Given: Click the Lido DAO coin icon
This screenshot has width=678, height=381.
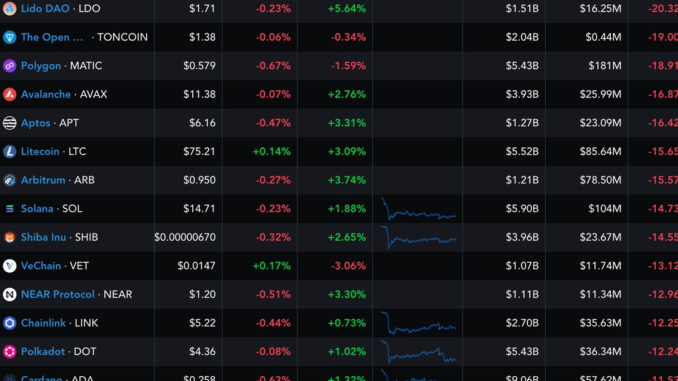Looking at the screenshot, I should (10, 9).
